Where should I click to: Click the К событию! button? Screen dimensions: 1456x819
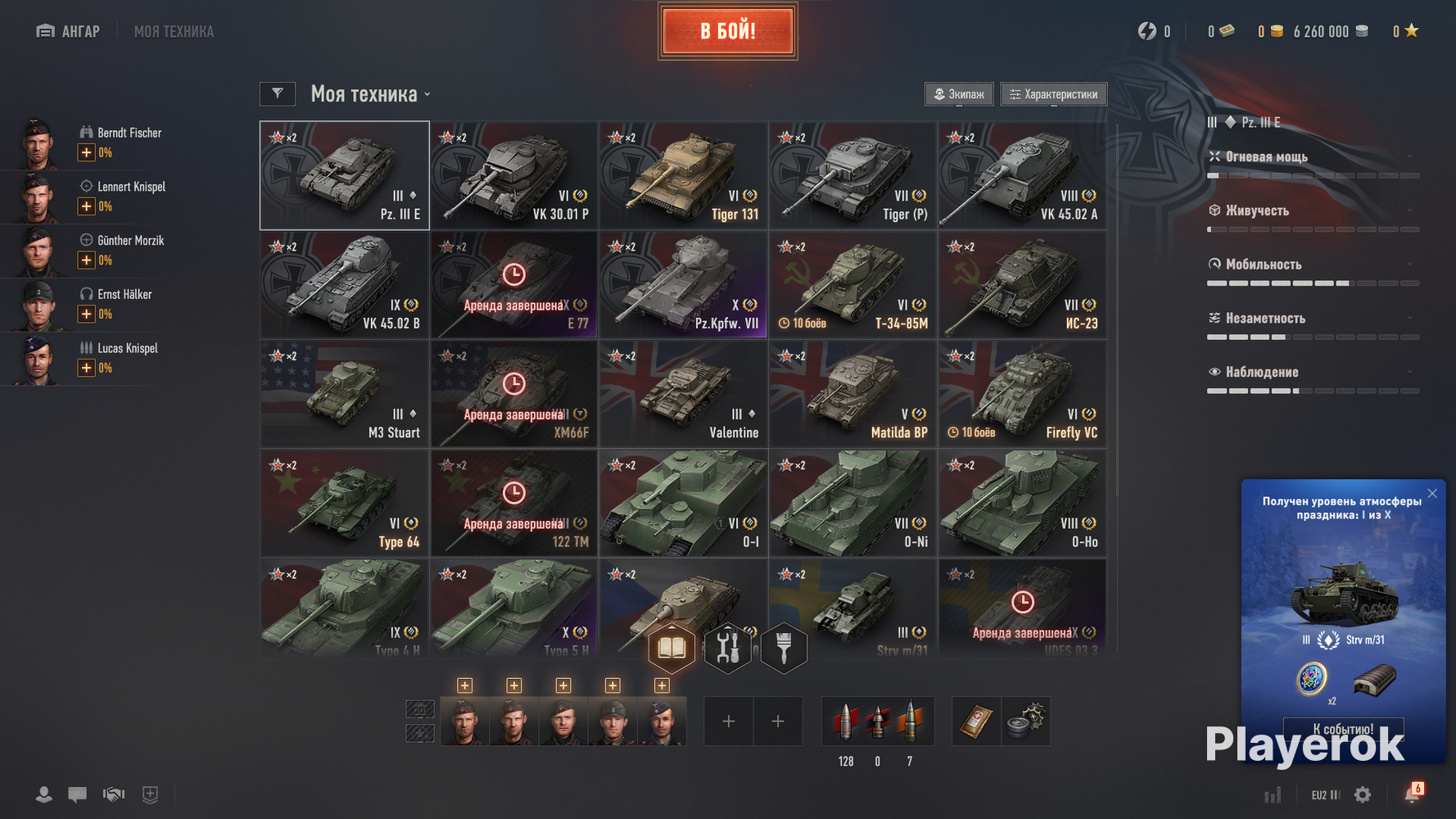tap(1343, 729)
